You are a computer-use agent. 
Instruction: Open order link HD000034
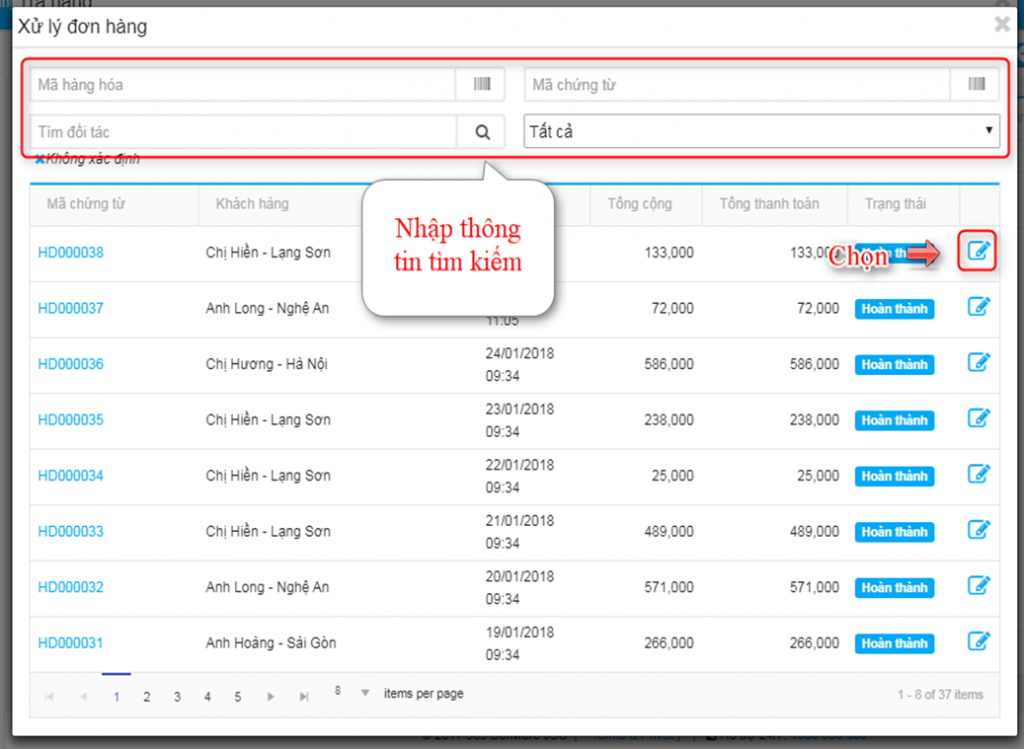71,475
